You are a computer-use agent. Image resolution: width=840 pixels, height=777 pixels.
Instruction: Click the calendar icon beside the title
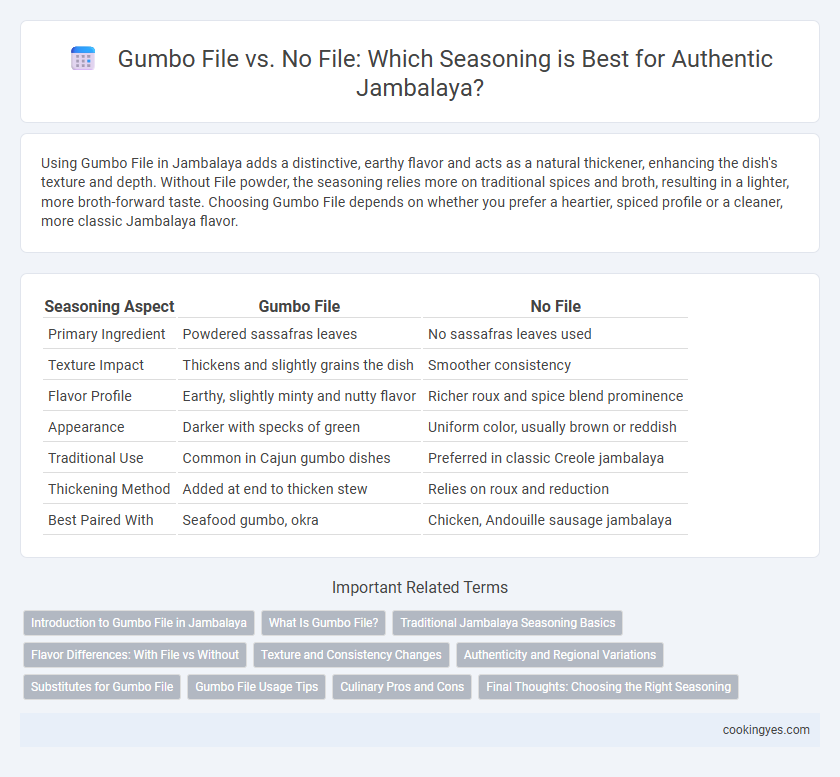click(83, 58)
